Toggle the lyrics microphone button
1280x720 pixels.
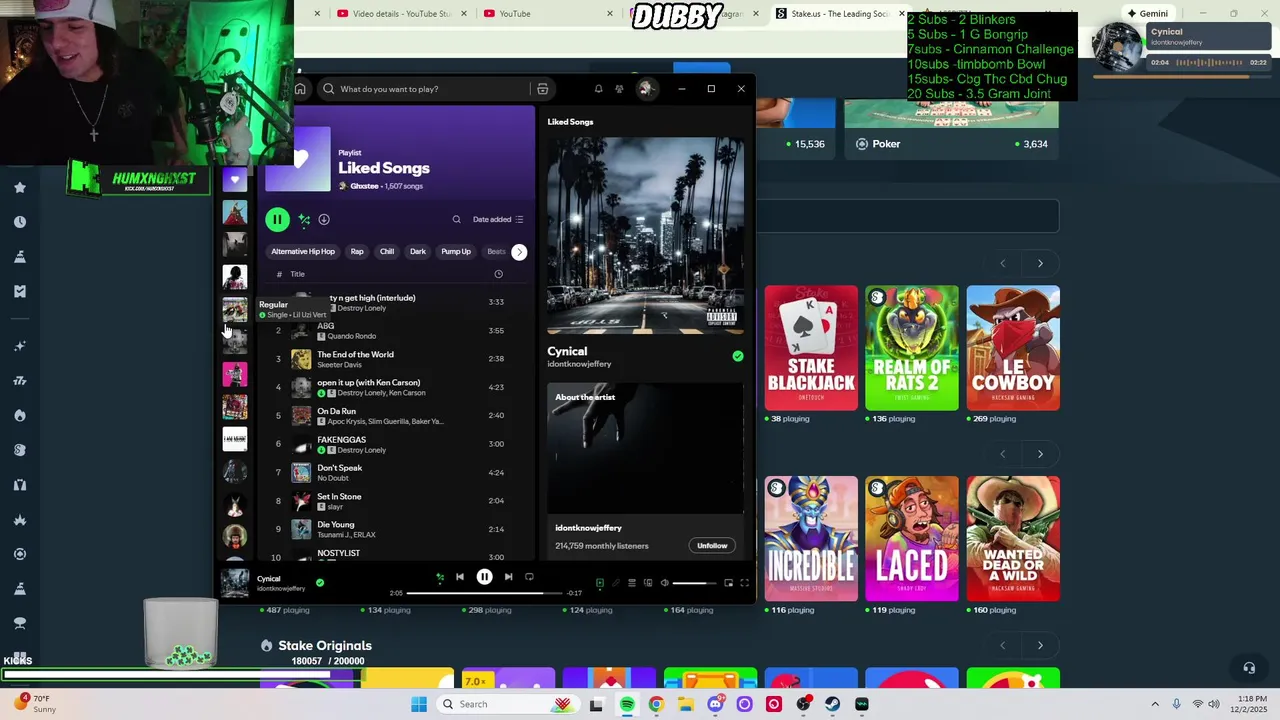coord(616,583)
